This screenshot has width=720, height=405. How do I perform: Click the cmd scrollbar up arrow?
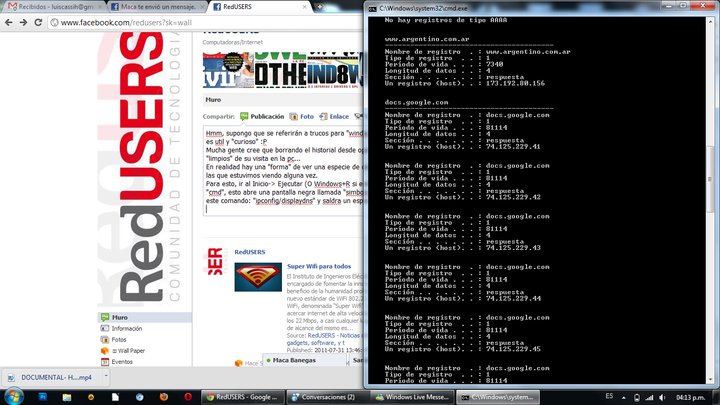(710, 21)
